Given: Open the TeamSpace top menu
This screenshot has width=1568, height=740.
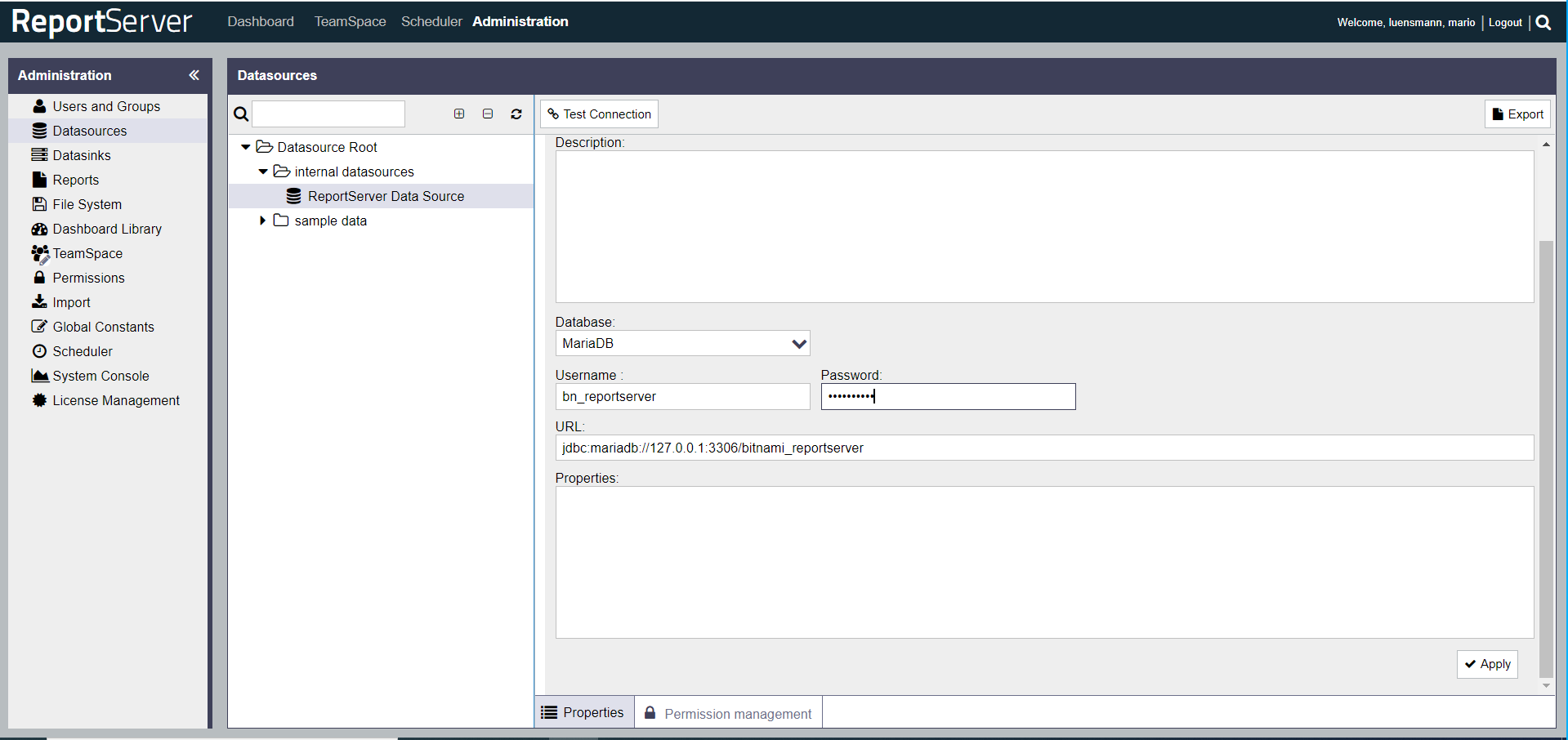Looking at the screenshot, I should [x=350, y=21].
